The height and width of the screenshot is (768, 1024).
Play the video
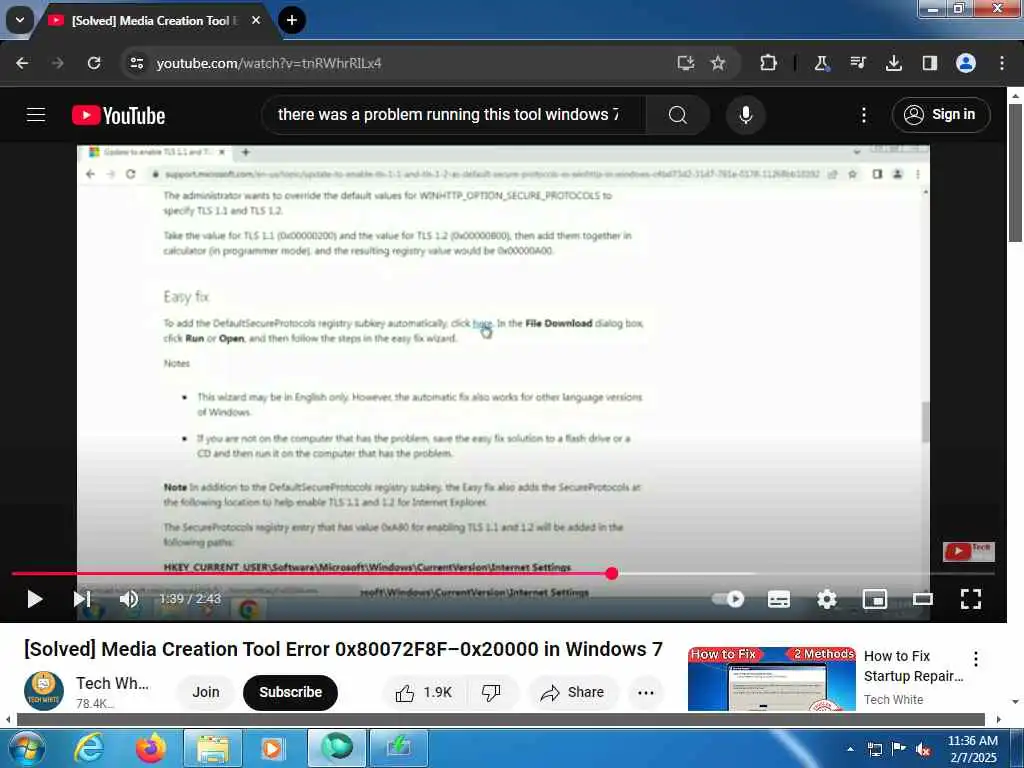click(35, 599)
